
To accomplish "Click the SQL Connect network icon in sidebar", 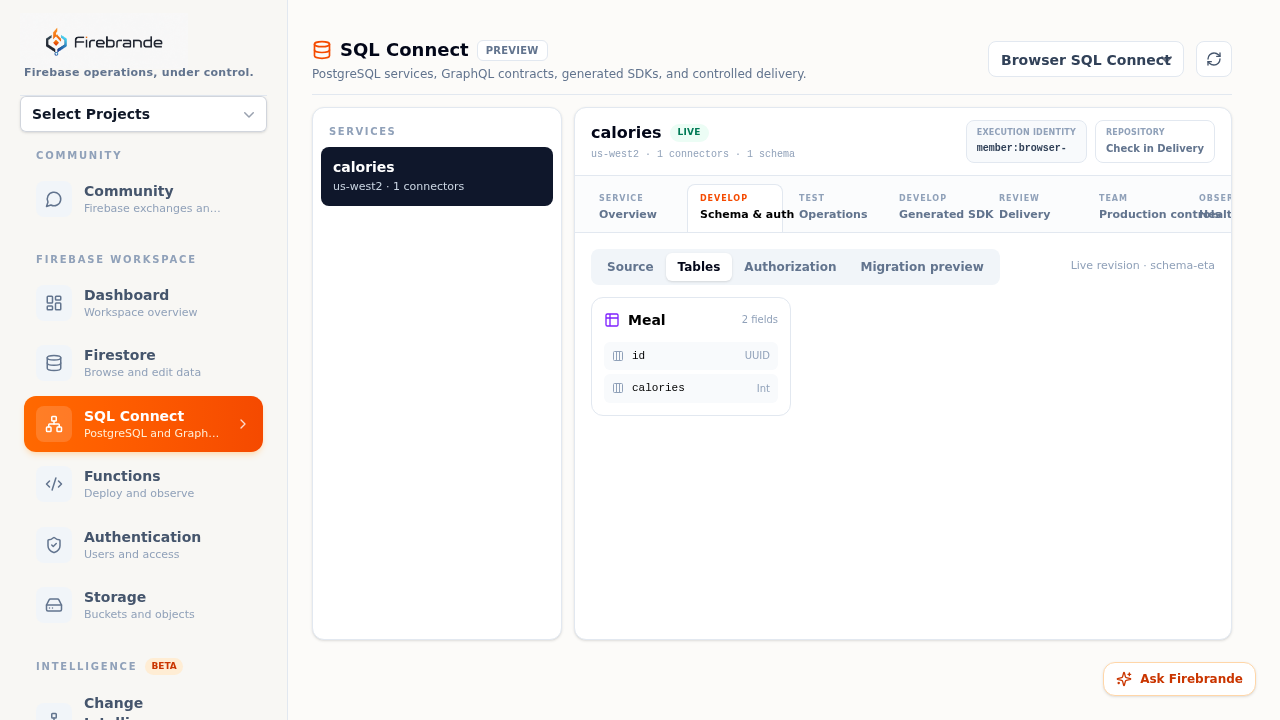I will (x=54, y=424).
